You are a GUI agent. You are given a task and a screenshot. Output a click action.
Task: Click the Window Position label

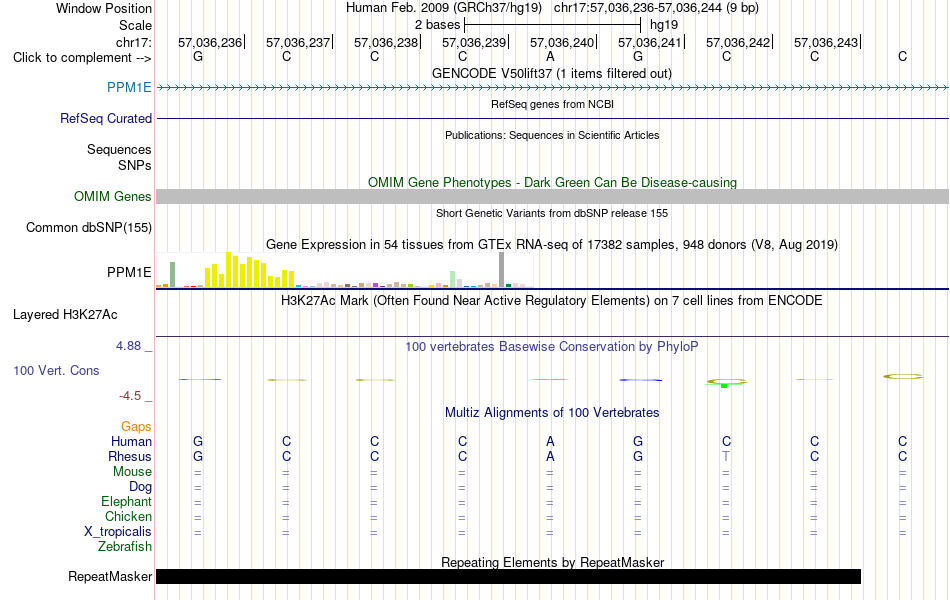pos(104,8)
